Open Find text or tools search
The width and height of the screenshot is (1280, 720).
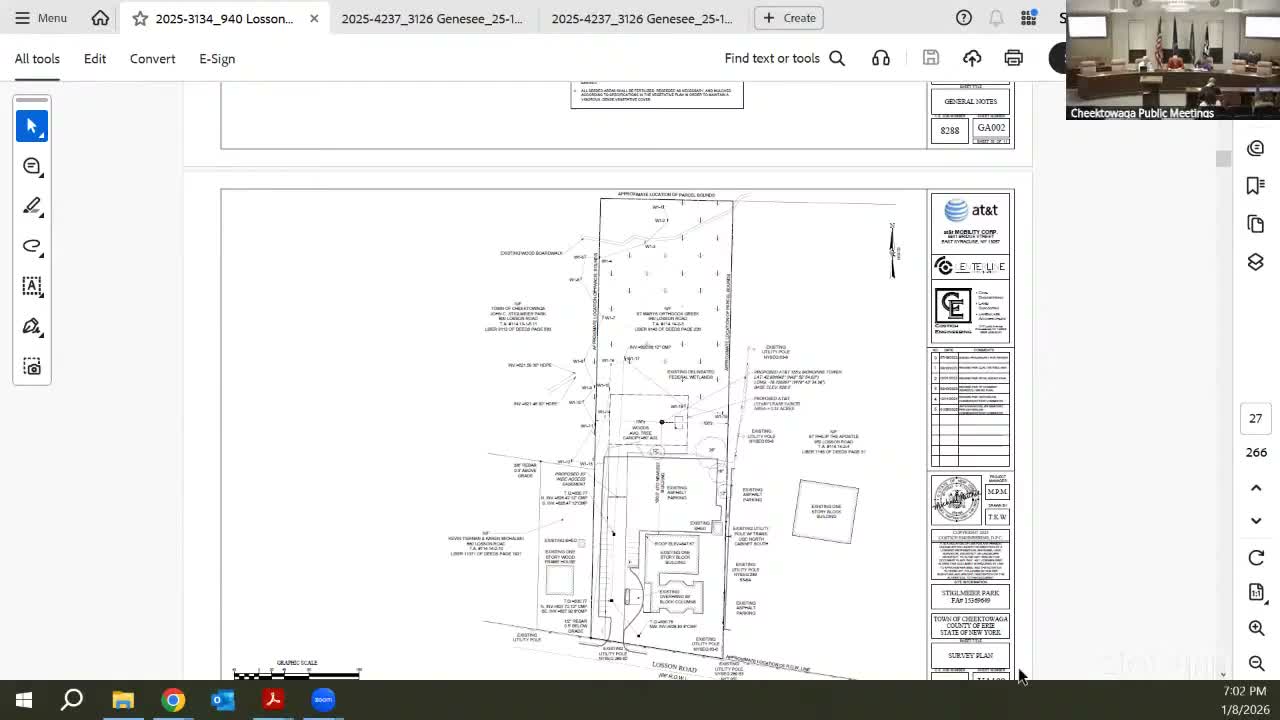click(784, 58)
